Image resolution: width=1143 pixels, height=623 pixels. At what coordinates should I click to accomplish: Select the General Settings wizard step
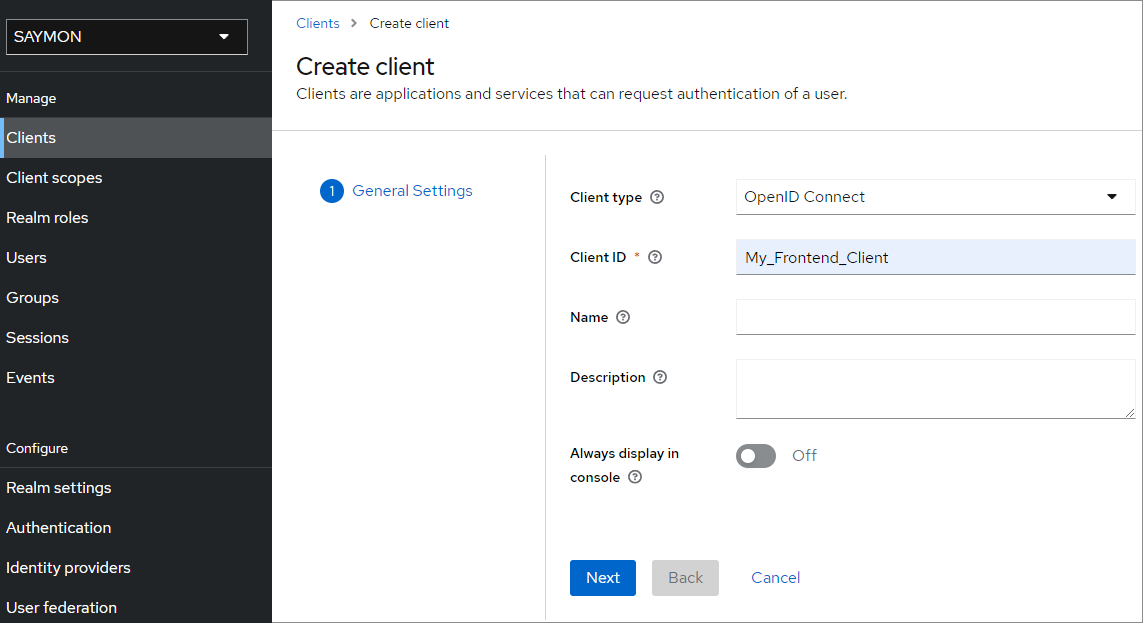(x=397, y=191)
